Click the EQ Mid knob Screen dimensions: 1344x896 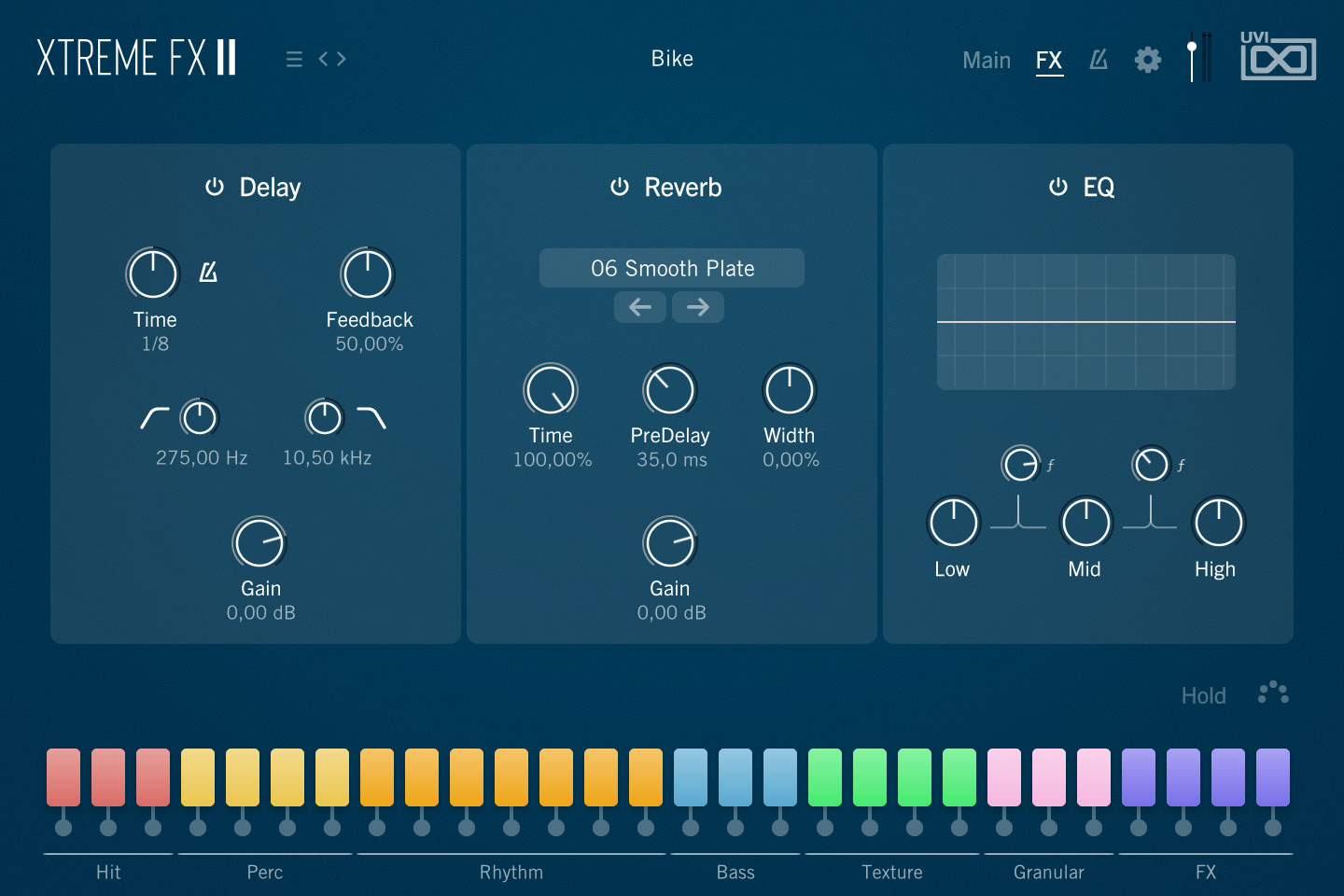[1085, 522]
